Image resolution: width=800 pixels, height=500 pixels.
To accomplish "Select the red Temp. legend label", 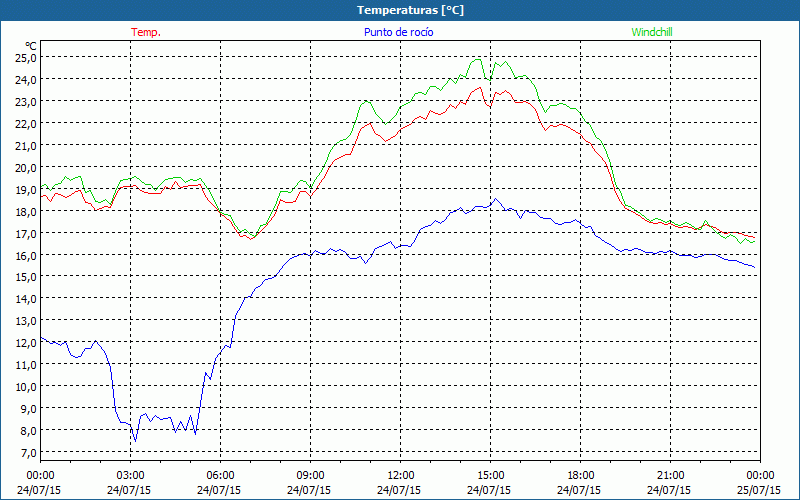I will tap(146, 32).
